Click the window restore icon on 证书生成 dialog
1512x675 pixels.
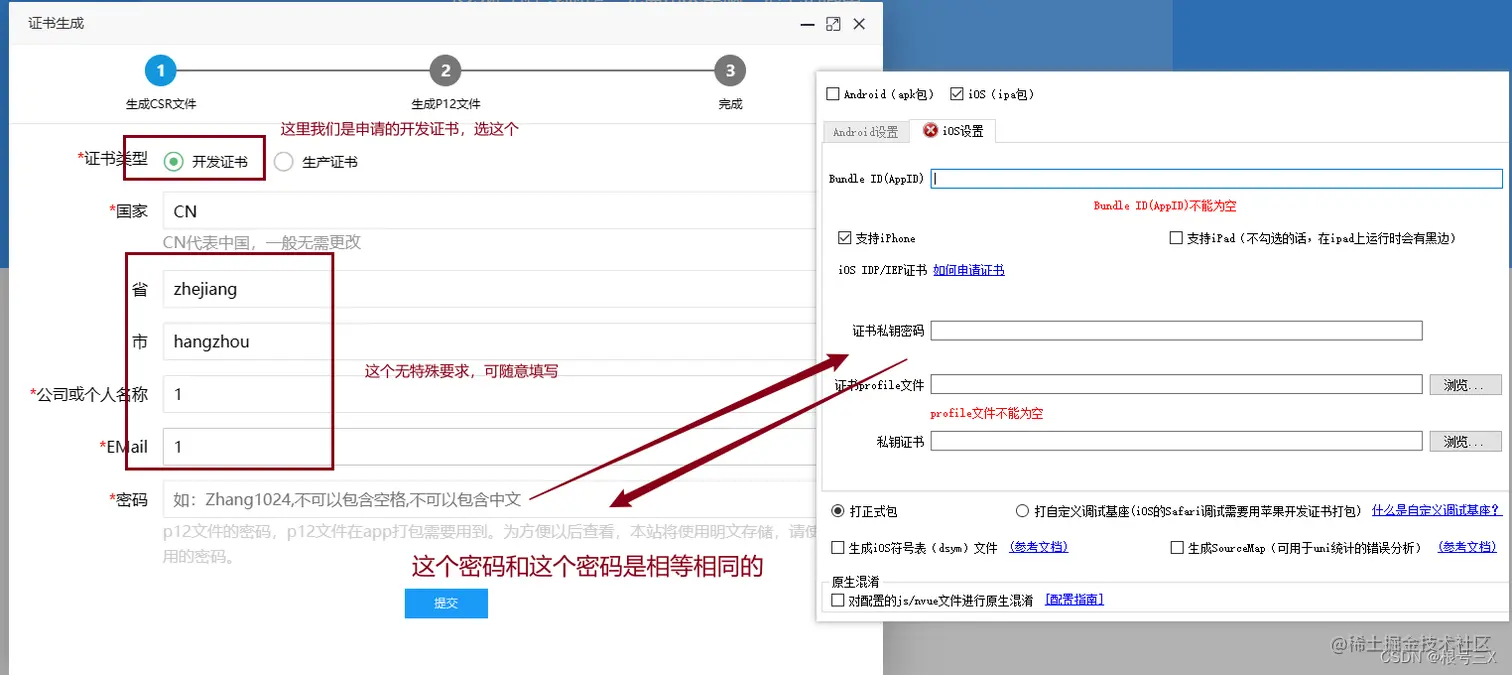833,23
